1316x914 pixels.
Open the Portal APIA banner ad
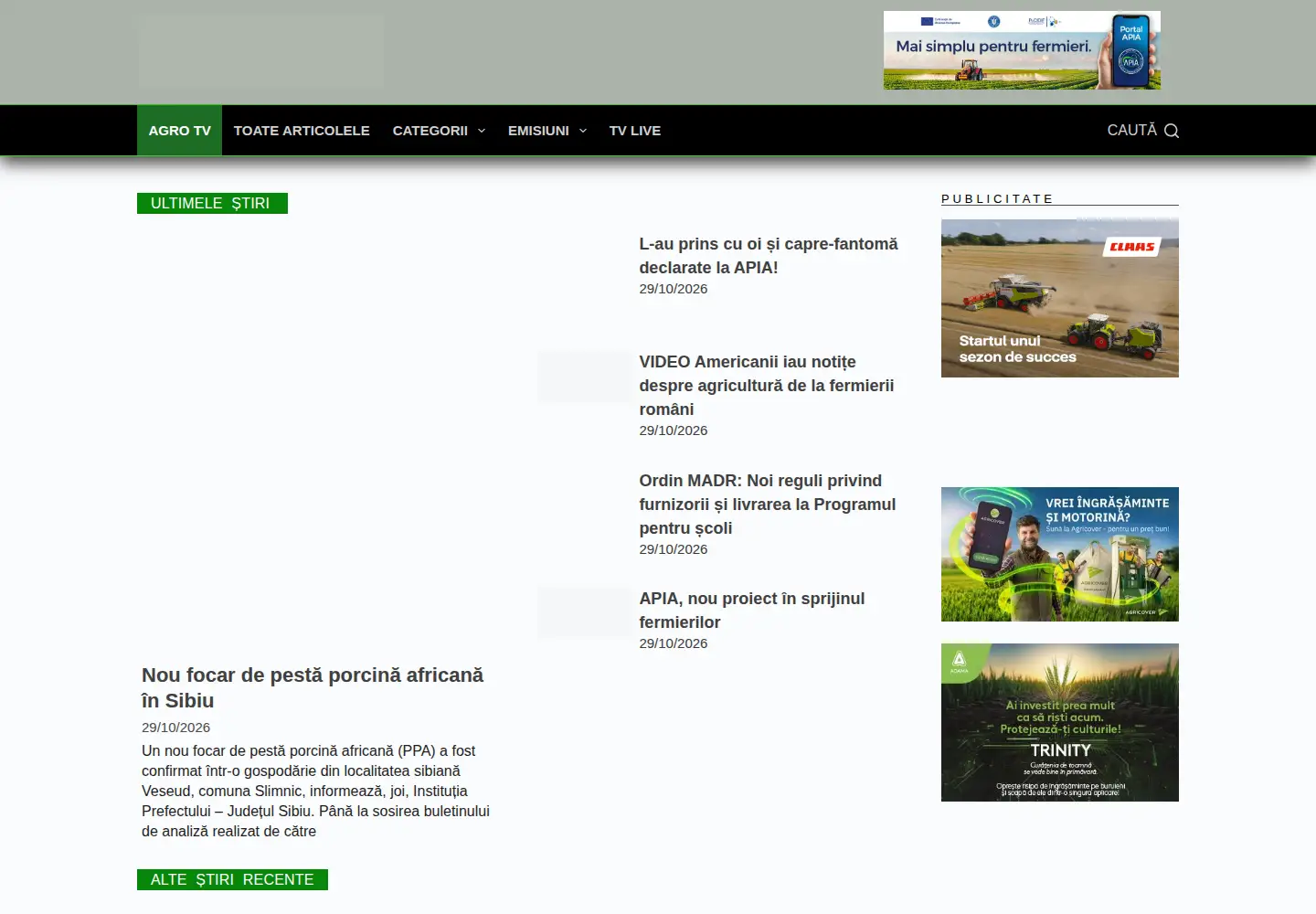point(1022,50)
